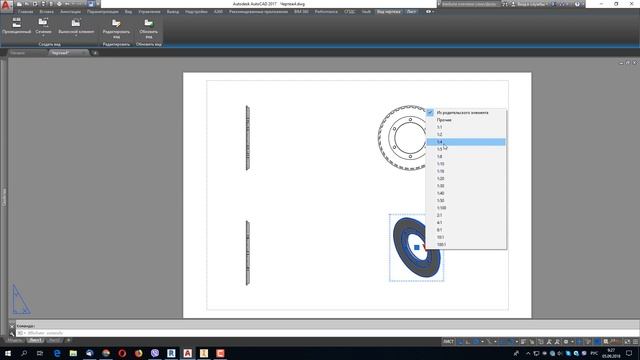The image size is (640, 360).
Task: Select scale 1:10 in the list
Action: click(466, 164)
